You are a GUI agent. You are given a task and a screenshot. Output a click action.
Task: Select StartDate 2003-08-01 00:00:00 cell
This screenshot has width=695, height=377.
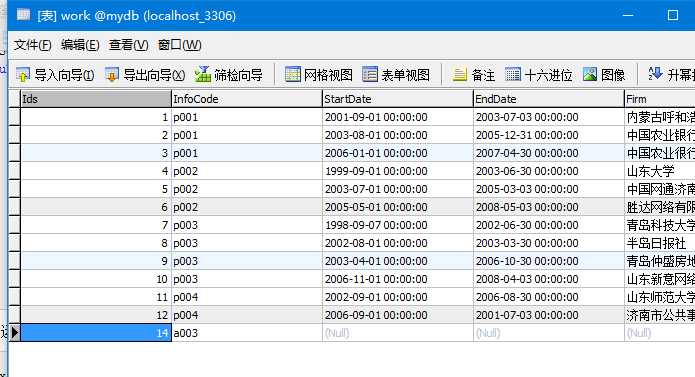[x=398, y=135]
